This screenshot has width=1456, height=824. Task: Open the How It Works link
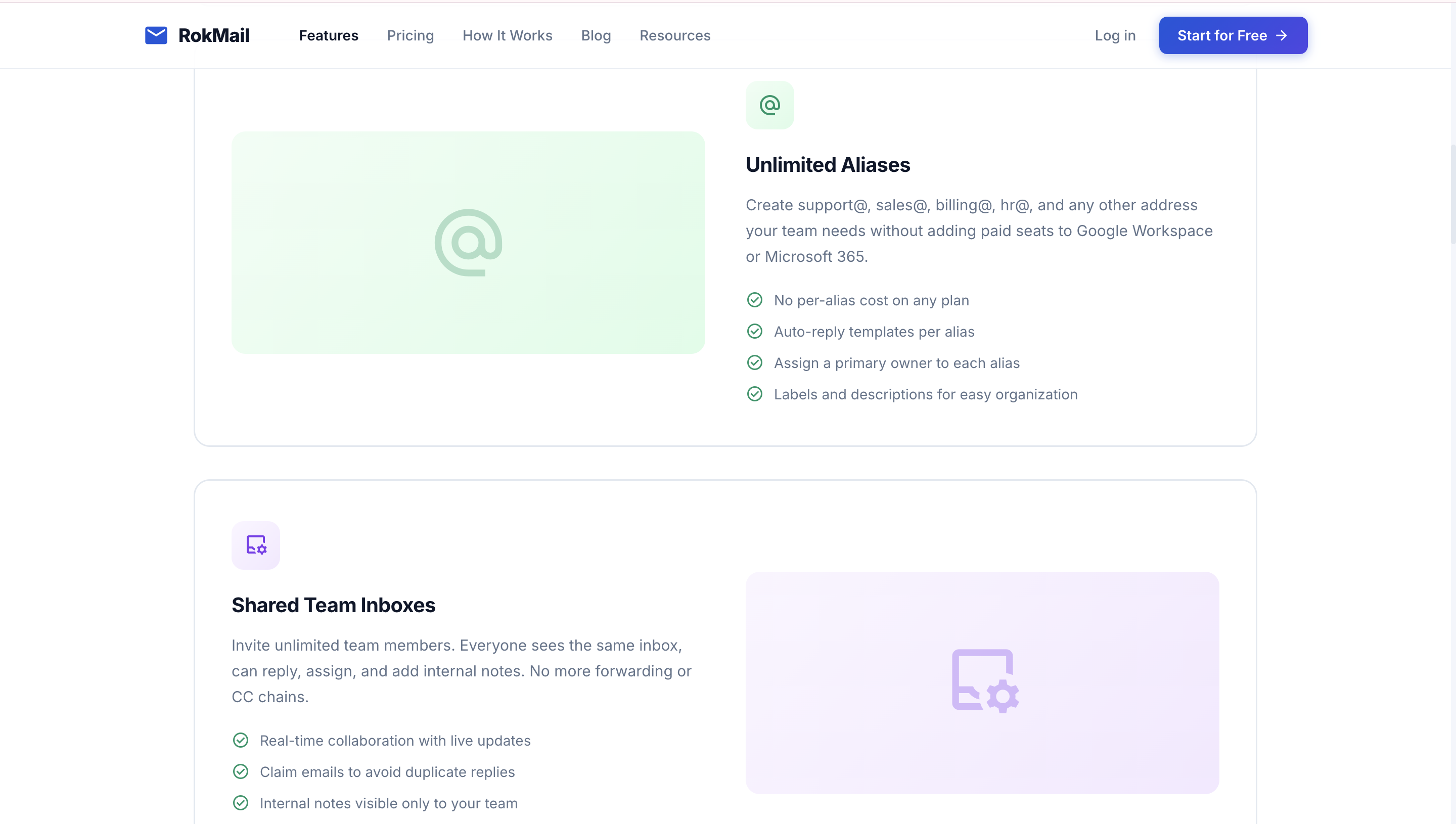point(507,35)
